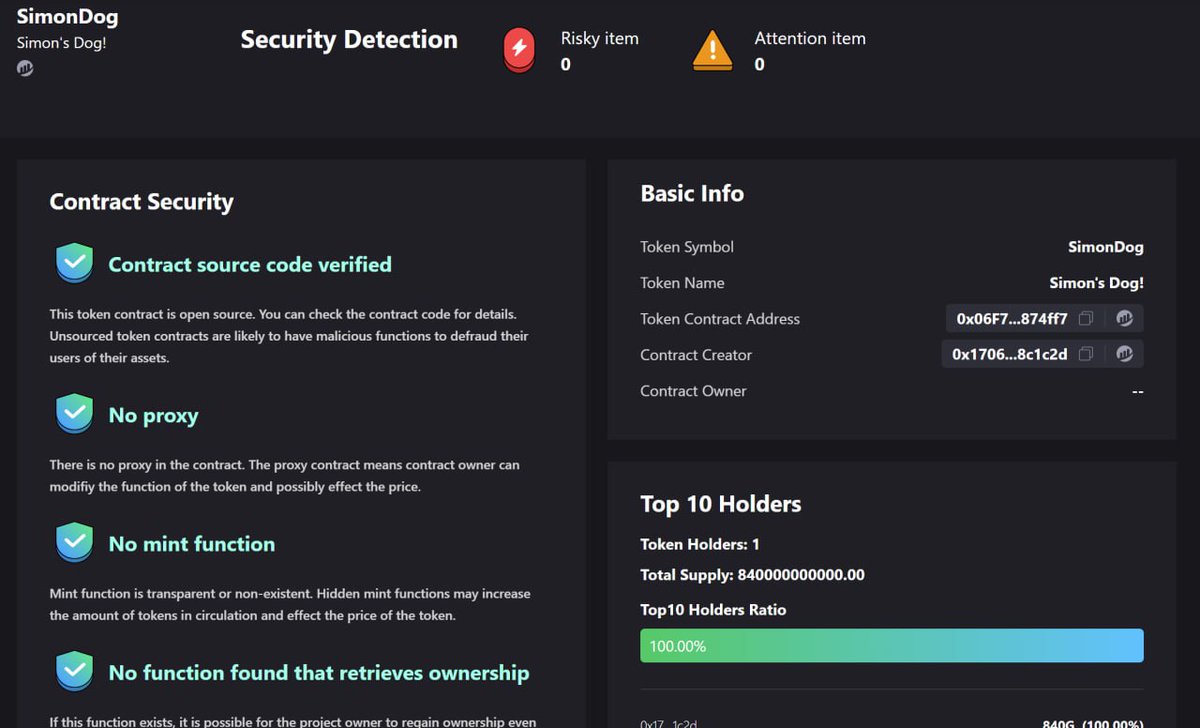Click the shield icon next to No mint function
The width and height of the screenshot is (1200, 728).
[x=74, y=543]
